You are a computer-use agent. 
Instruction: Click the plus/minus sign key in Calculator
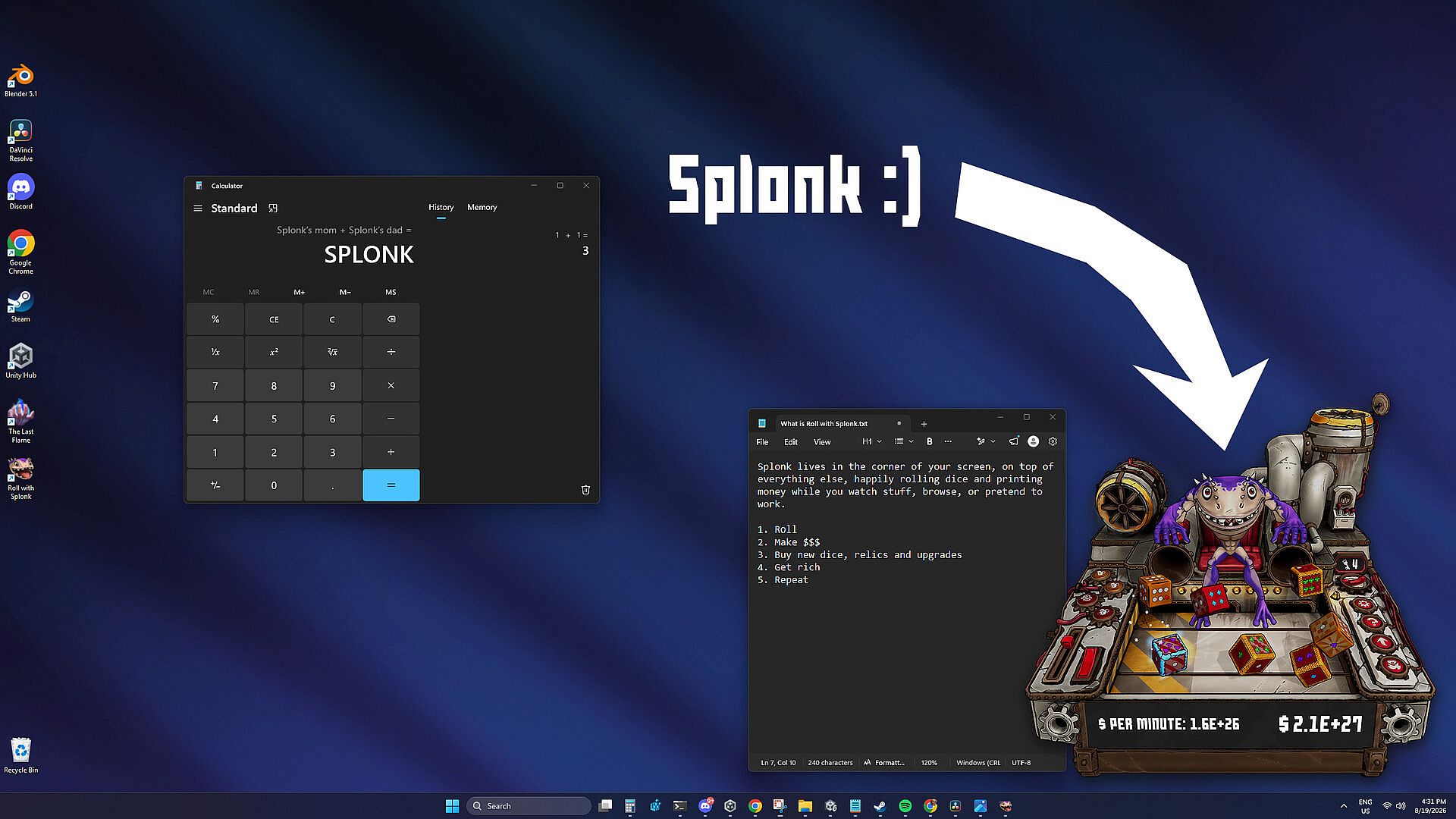pos(215,485)
